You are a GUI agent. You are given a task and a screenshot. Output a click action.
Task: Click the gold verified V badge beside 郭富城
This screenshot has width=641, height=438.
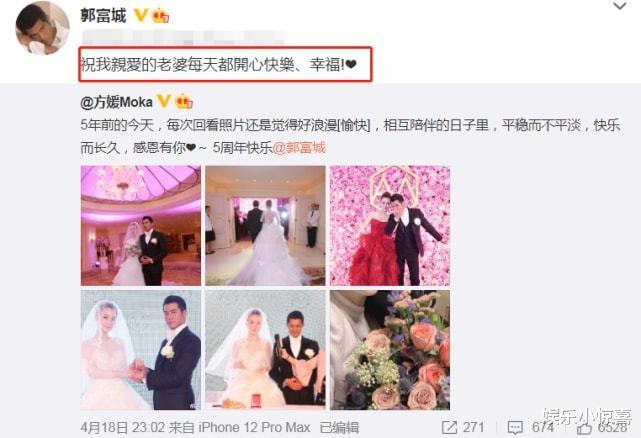click(x=141, y=16)
